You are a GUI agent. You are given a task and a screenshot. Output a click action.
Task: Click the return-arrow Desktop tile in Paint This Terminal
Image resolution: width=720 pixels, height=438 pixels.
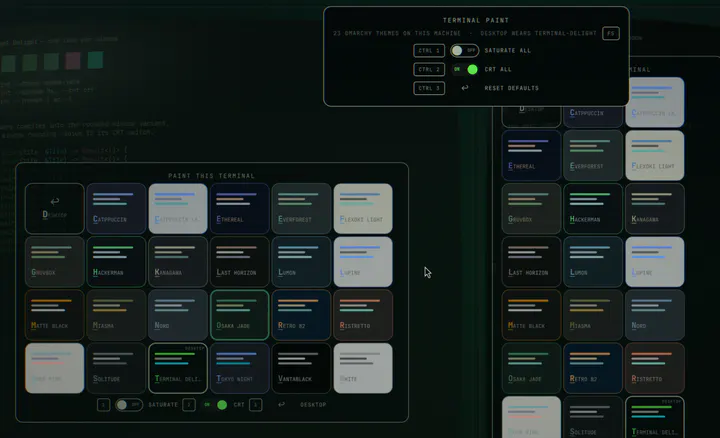[x=55, y=209]
